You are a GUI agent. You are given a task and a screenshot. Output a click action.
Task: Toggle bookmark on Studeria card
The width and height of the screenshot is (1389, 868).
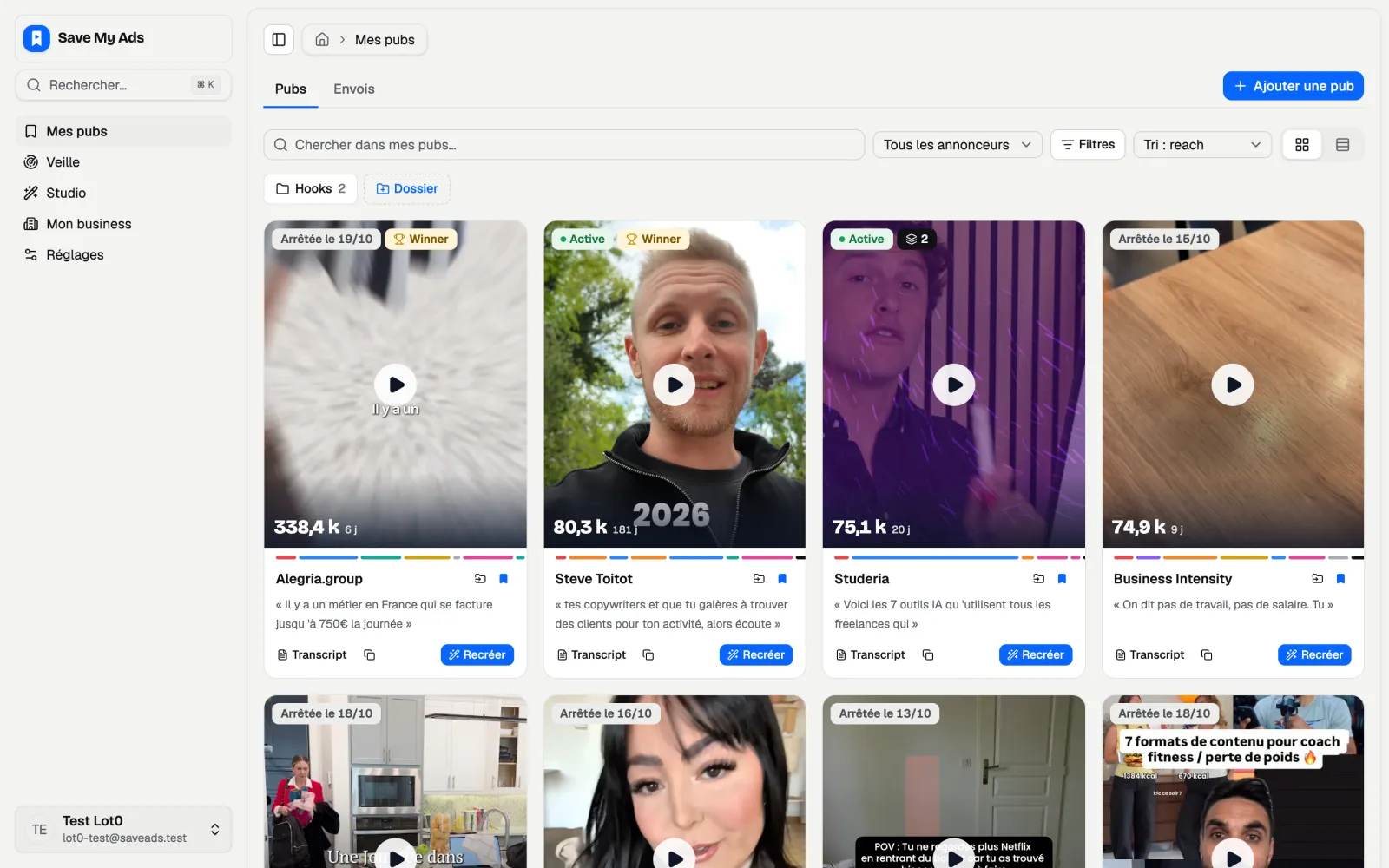pos(1062,579)
